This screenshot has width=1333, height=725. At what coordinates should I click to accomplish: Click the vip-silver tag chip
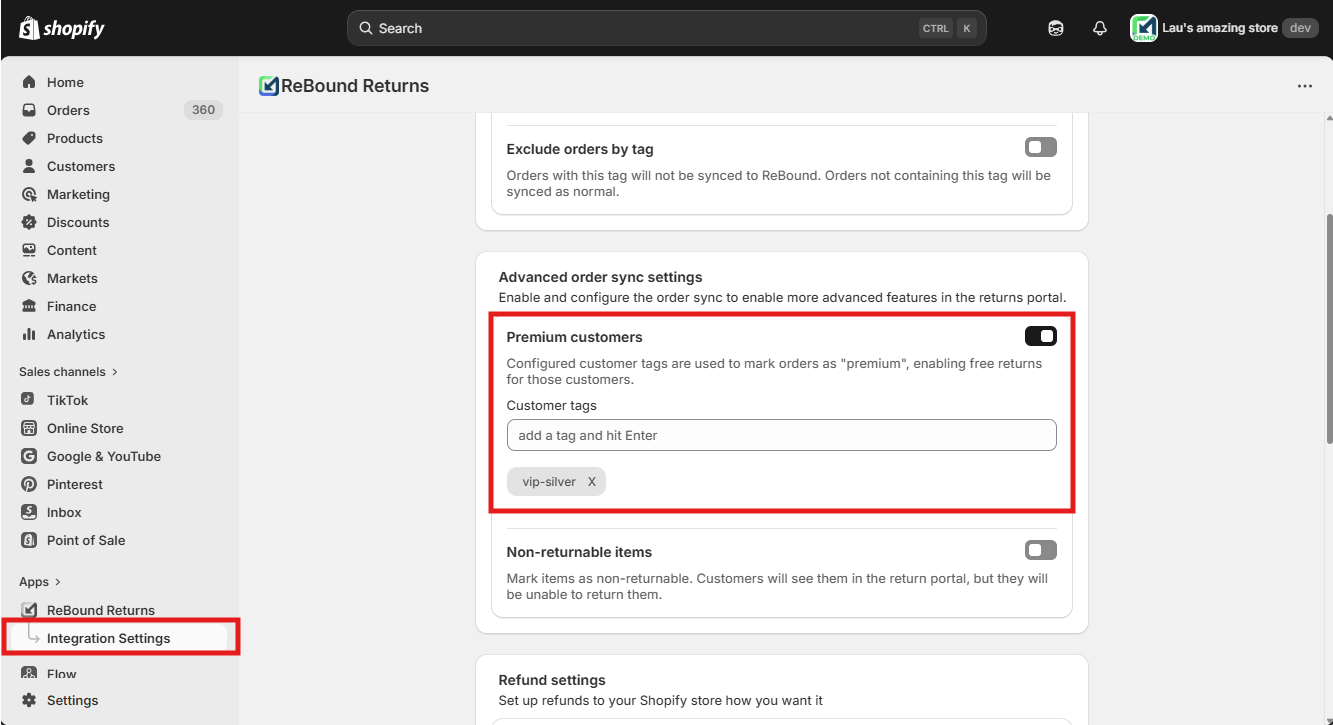pos(556,482)
